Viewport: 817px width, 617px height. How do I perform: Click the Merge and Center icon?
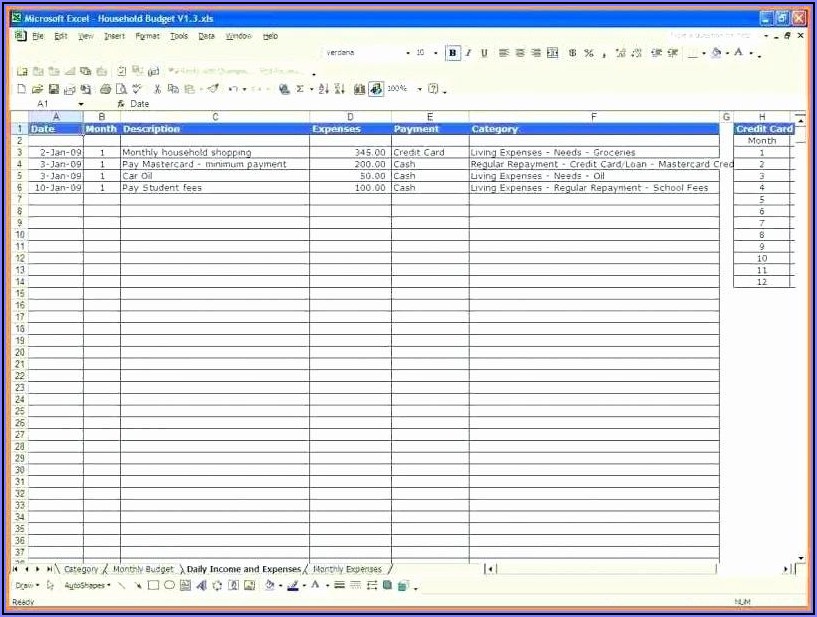click(553, 53)
